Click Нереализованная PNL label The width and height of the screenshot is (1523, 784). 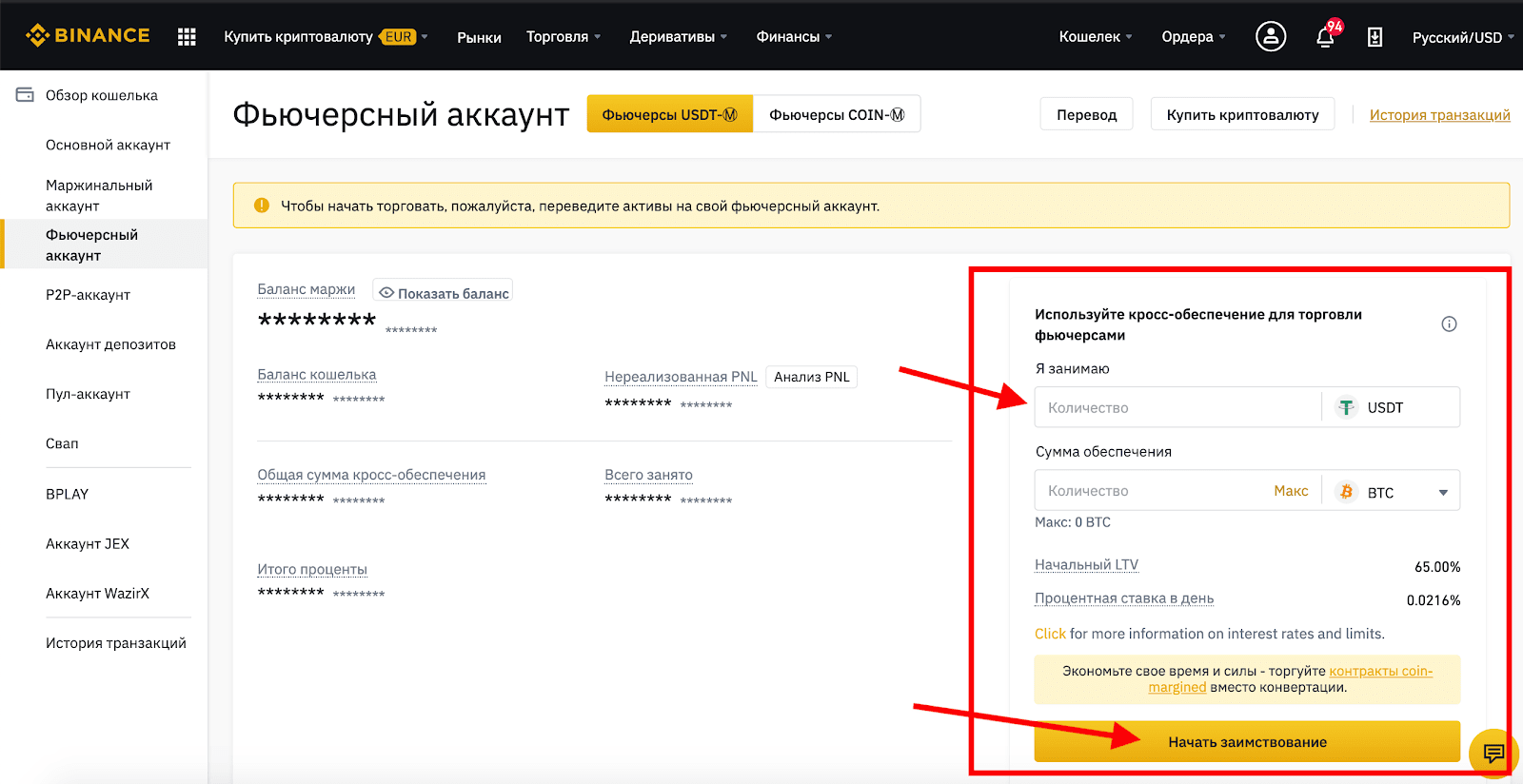pyautogui.click(x=681, y=377)
